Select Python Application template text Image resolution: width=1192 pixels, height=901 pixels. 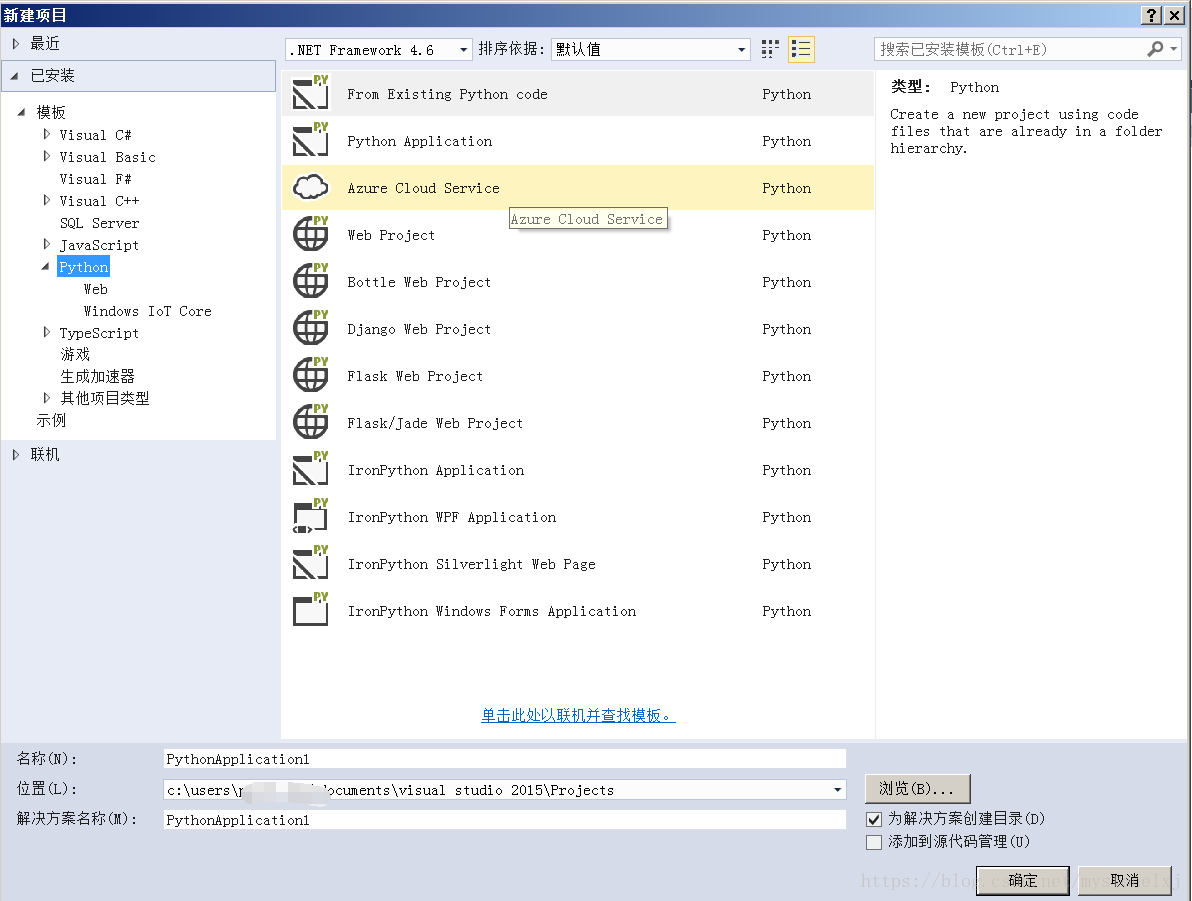420,141
